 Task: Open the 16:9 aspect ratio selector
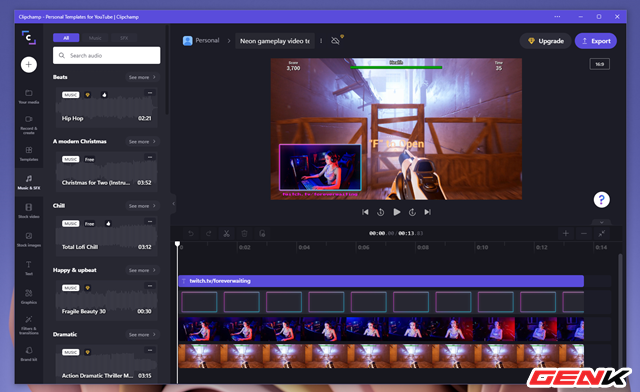(x=600, y=64)
